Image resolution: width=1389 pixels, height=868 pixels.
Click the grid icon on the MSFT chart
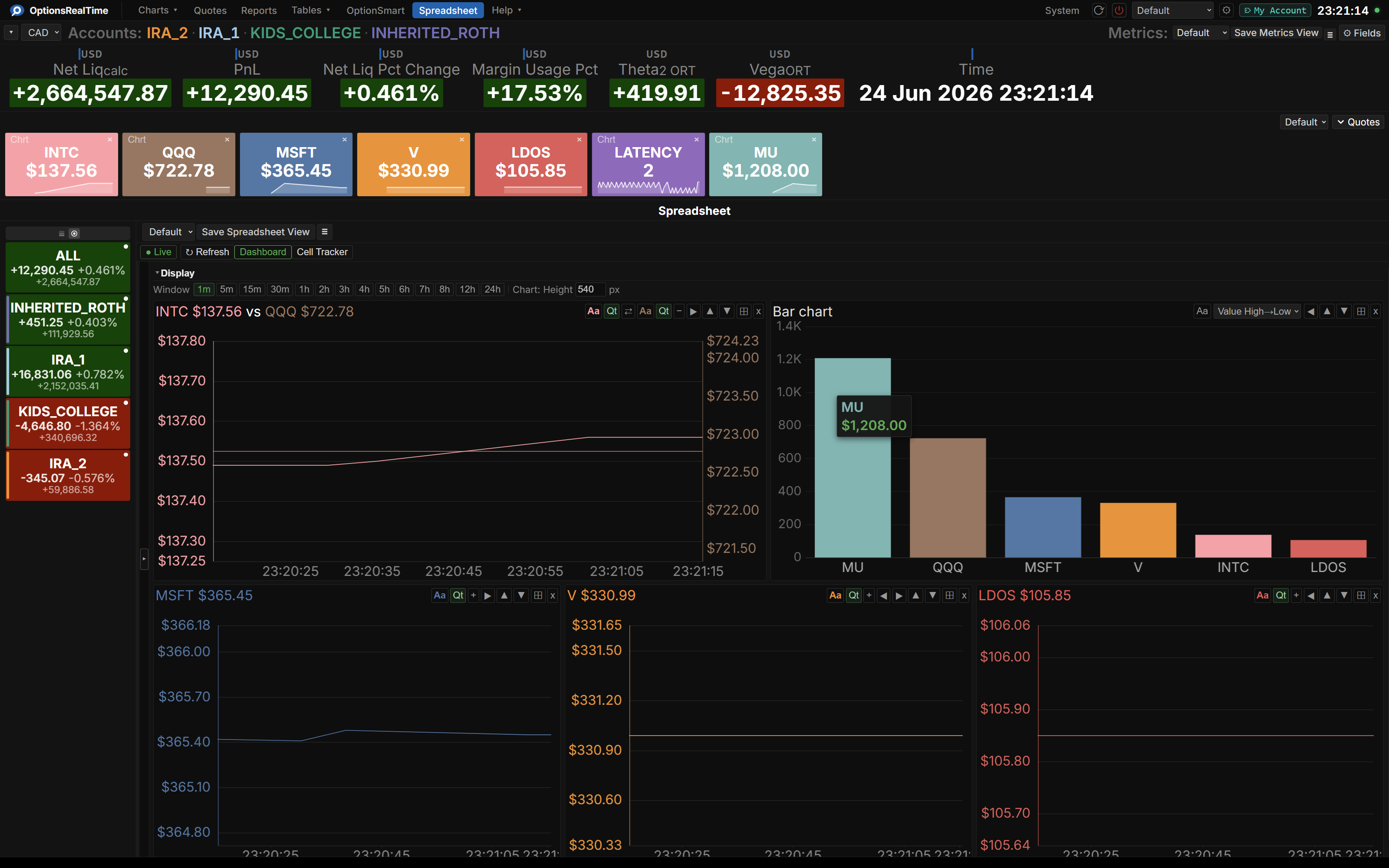click(538, 595)
